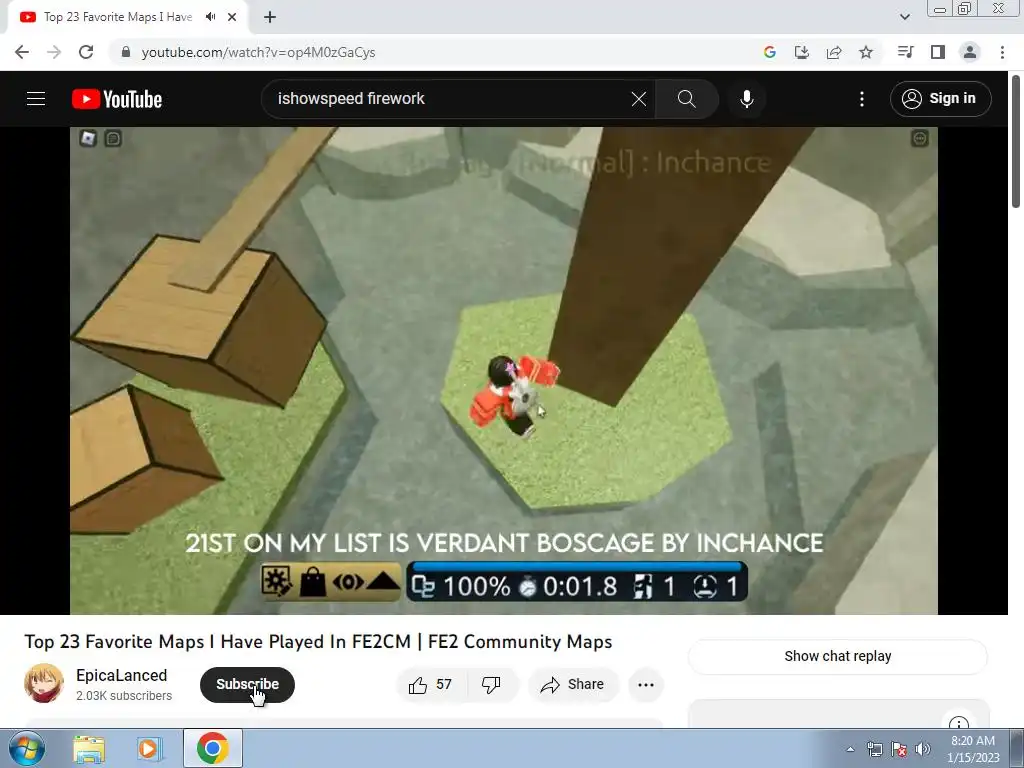Open EpicaLanced channel avatar
Screen dimensions: 1024x768
point(44,684)
